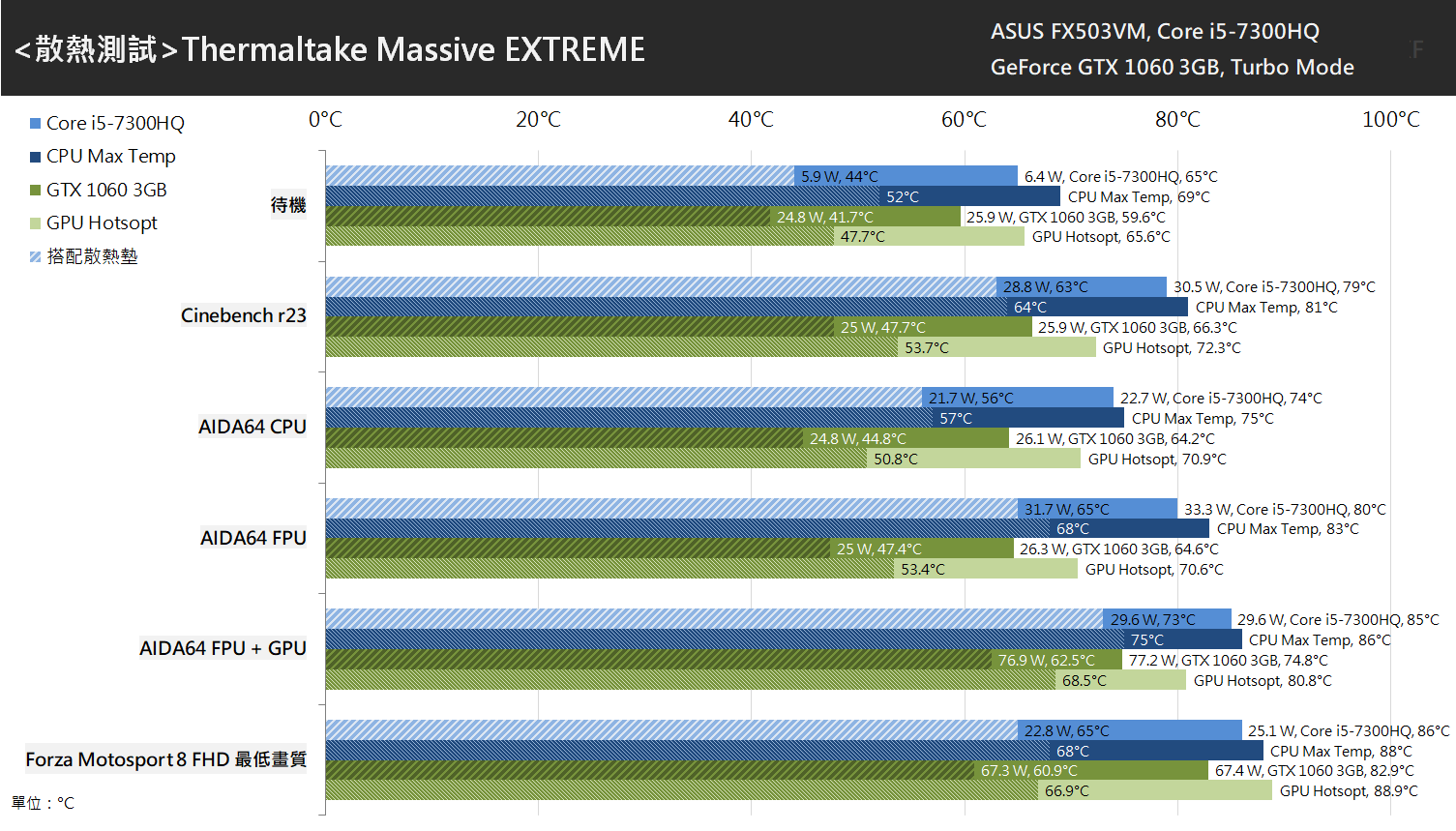Image resolution: width=1456 pixels, height=831 pixels.
Task: Click the '67.4 W, GTX 1060 3GB, 82.9°C' label
Action: pos(1315,770)
